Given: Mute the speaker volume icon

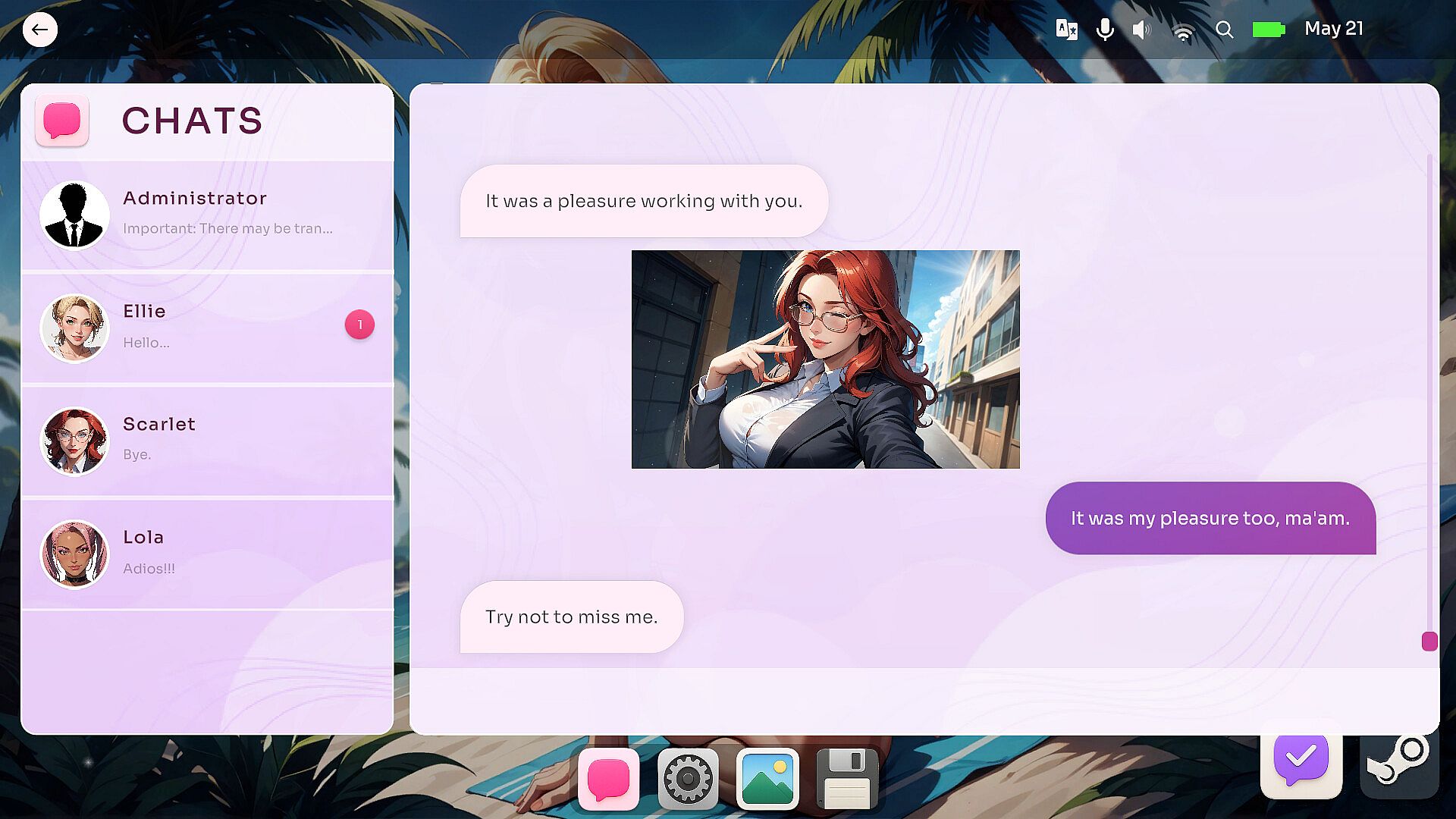Looking at the screenshot, I should (x=1141, y=30).
